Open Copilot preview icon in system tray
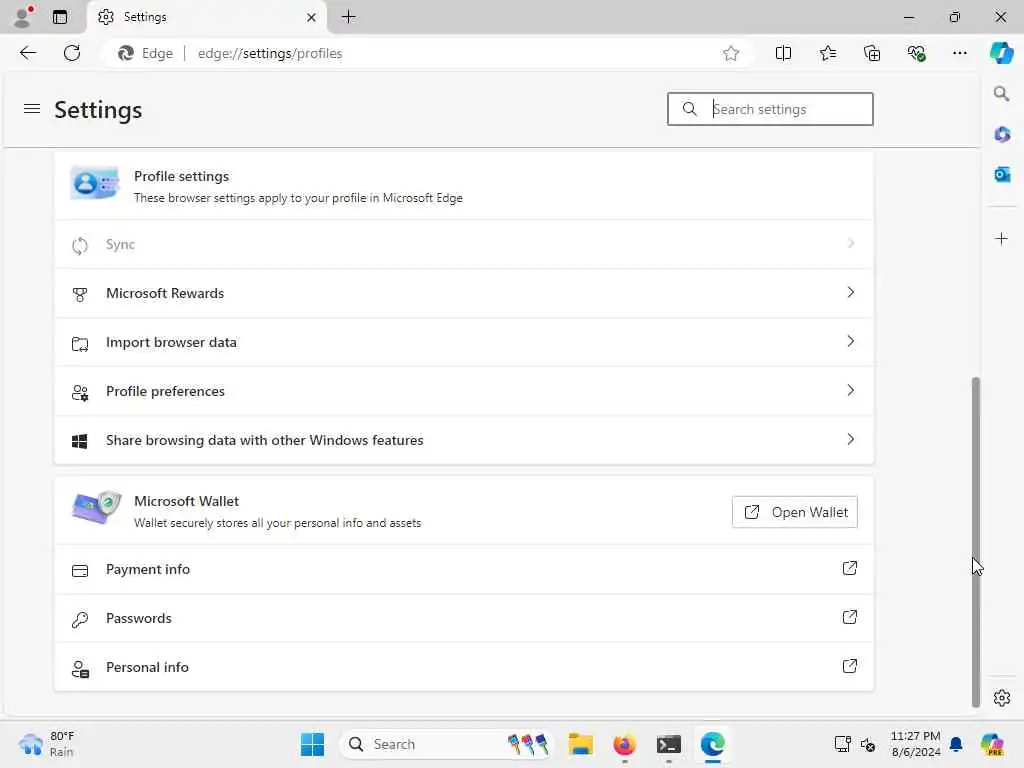This screenshot has width=1024, height=768. (x=992, y=744)
